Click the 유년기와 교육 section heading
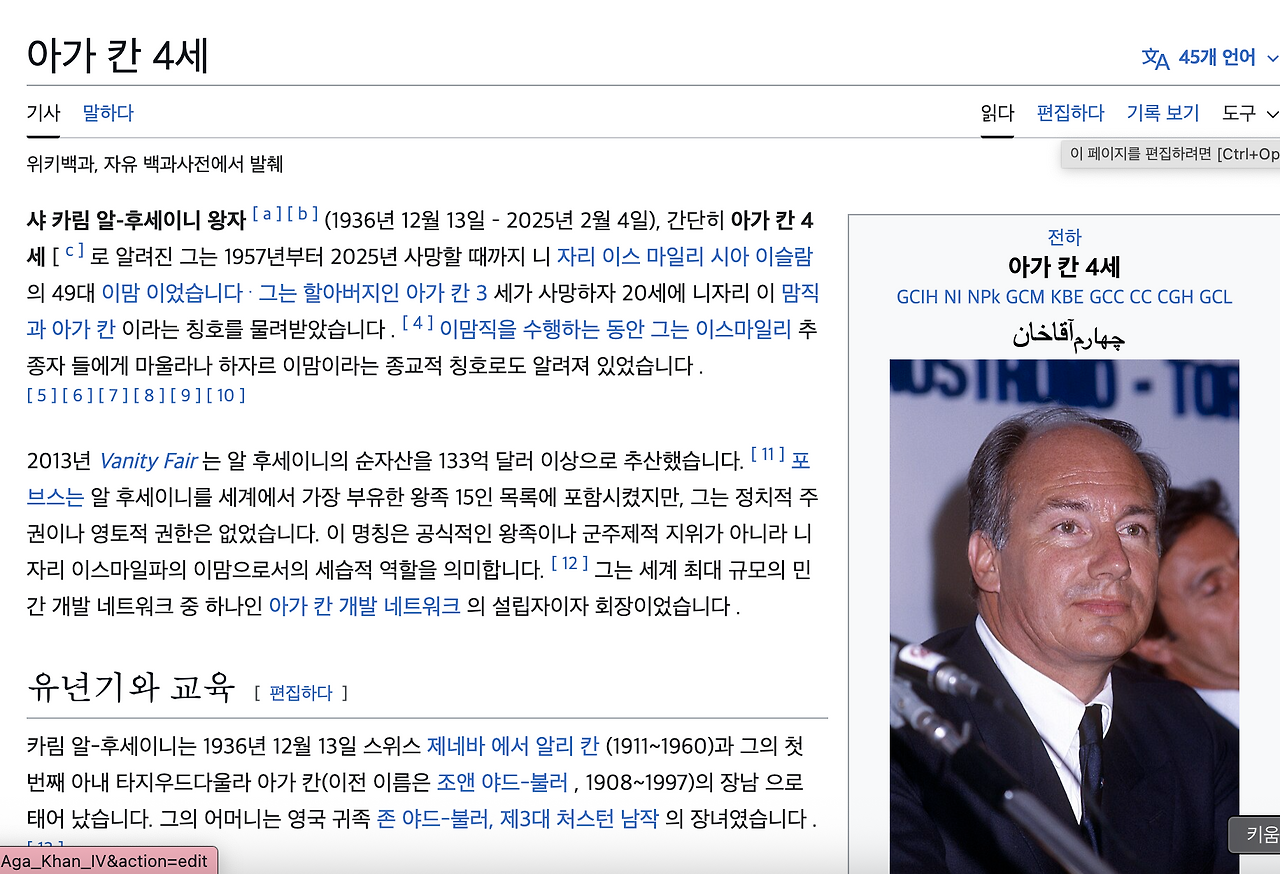Viewport: 1280px width, 874px height. point(131,688)
